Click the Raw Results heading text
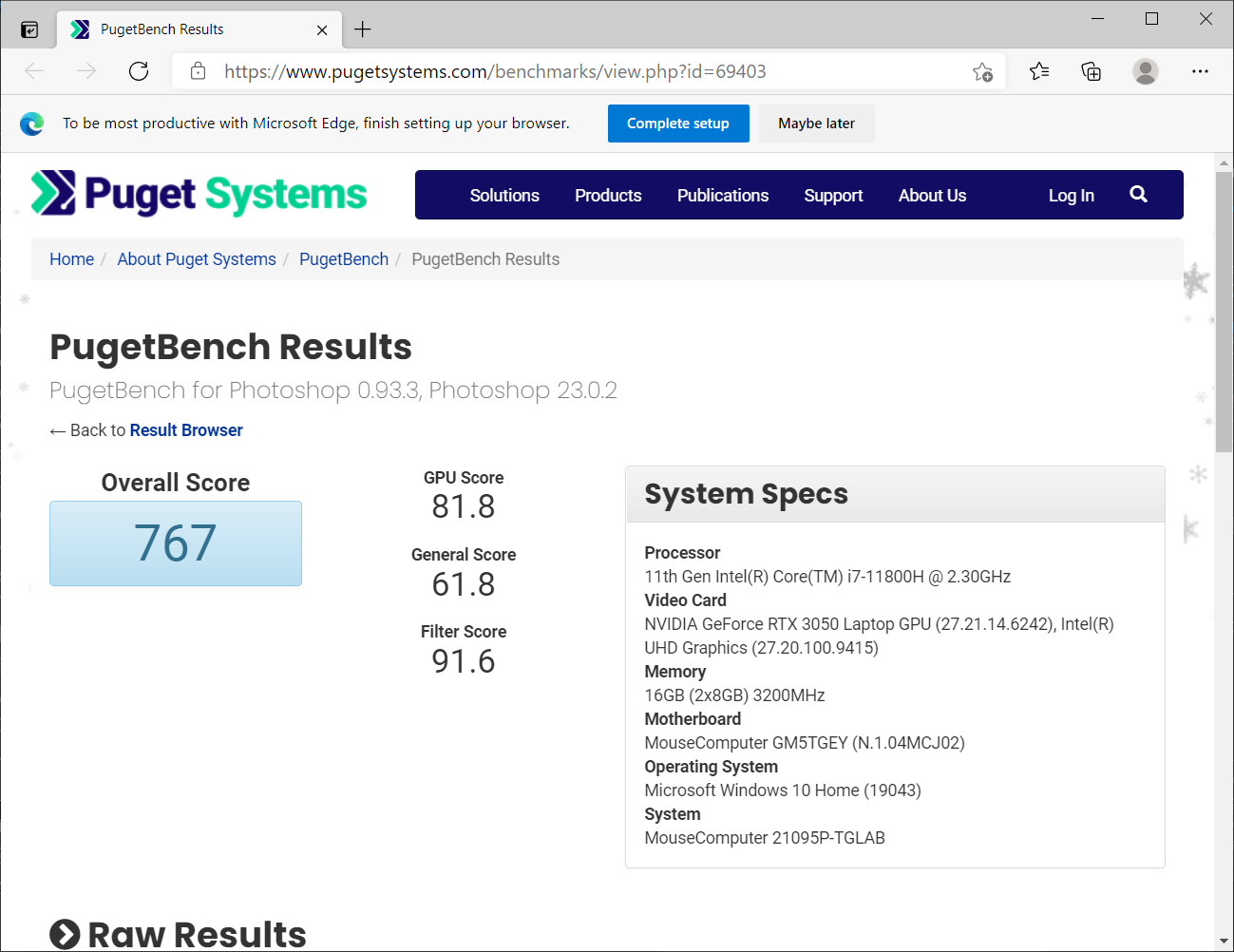1234x952 pixels. [x=197, y=935]
